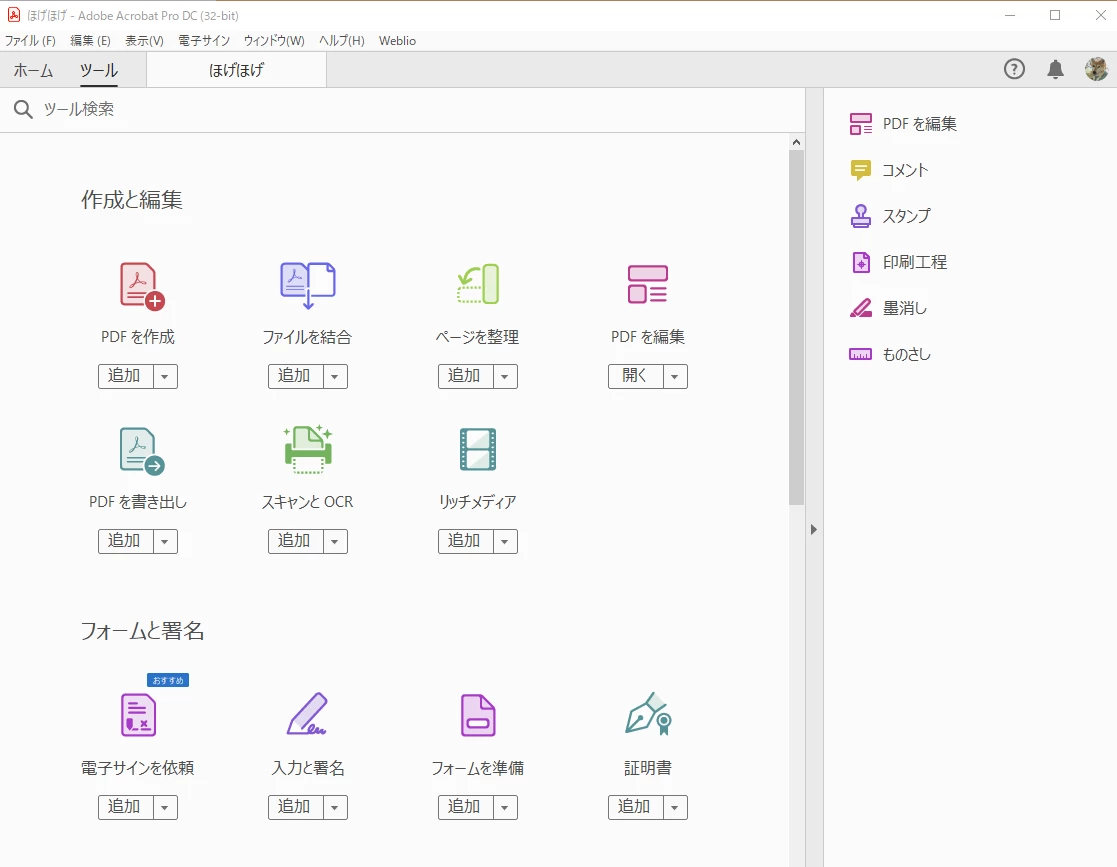Viewport: 1117px width, 867px height.
Task: Click 追加 button under 入力と署名
Action: [x=296, y=807]
